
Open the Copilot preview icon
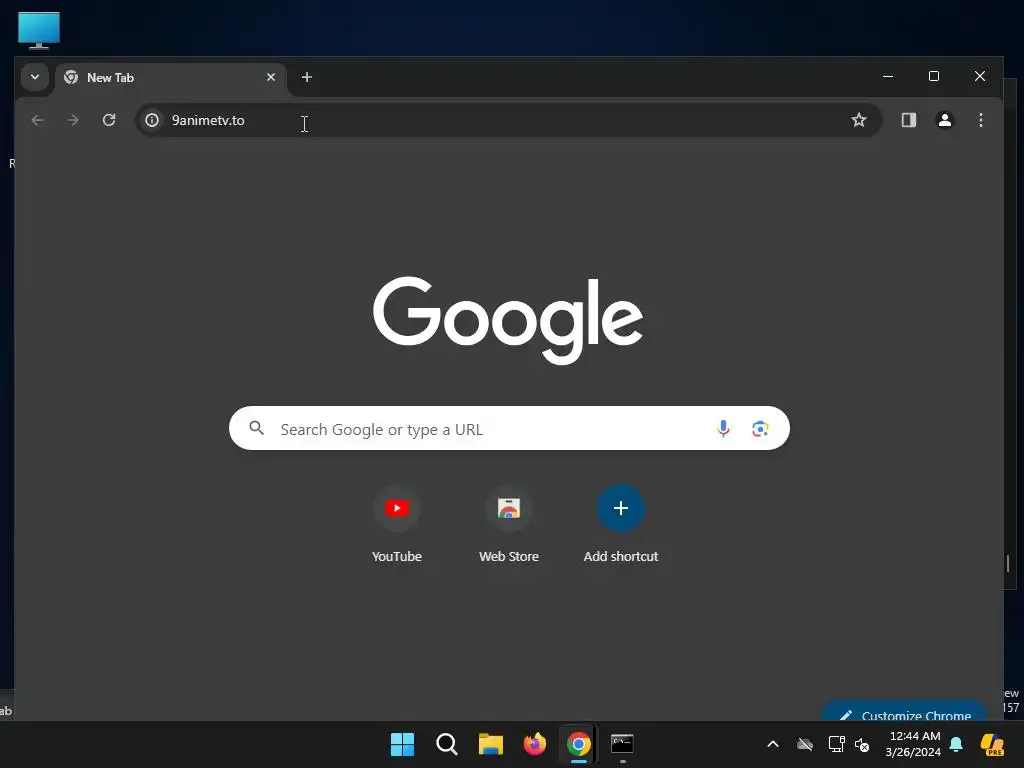click(x=992, y=744)
